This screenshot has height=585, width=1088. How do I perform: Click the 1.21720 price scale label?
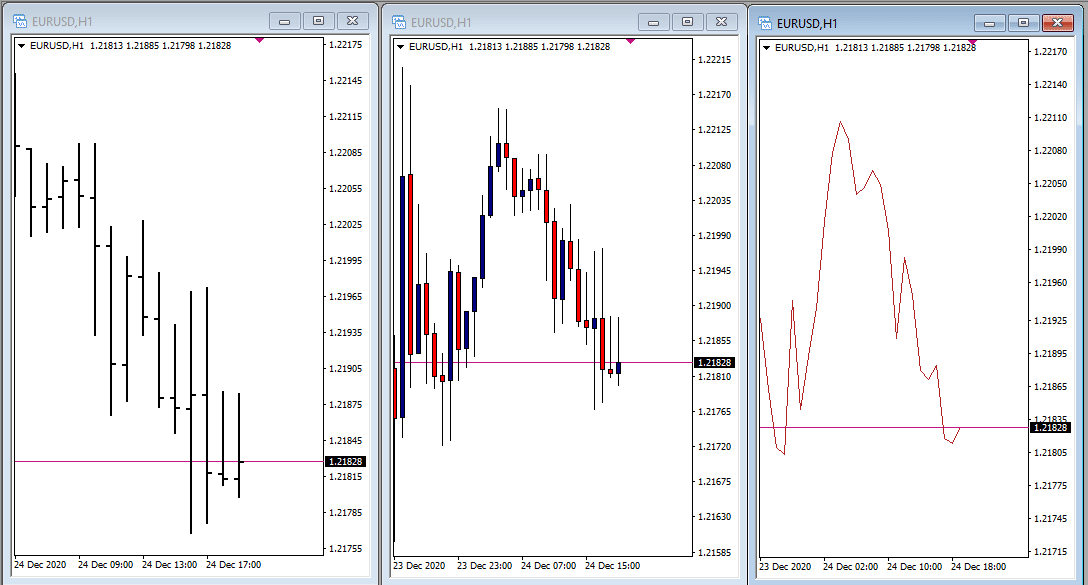click(x=715, y=446)
